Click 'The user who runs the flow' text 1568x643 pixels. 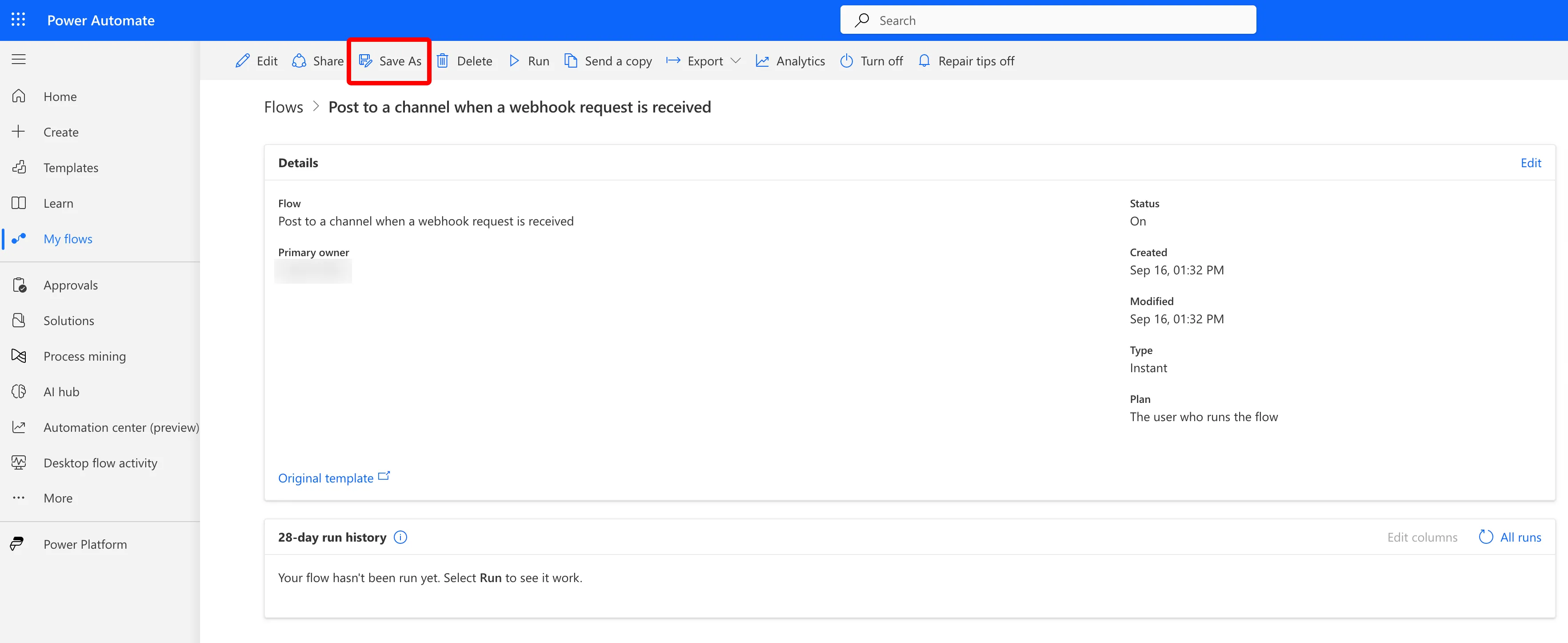[1204, 417]
